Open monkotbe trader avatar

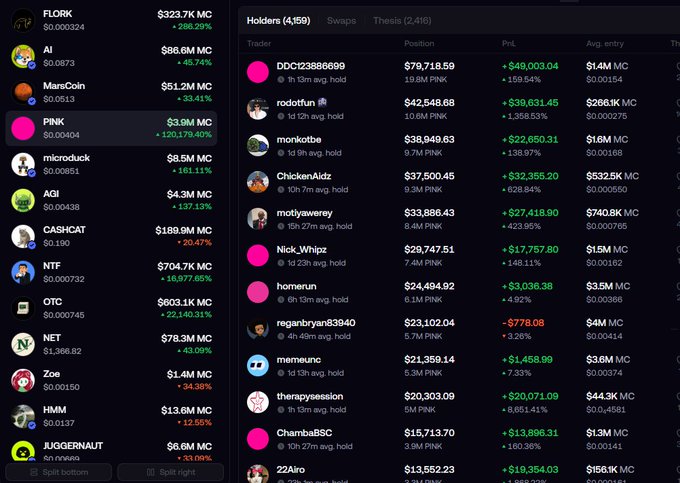tap(258, 145)
